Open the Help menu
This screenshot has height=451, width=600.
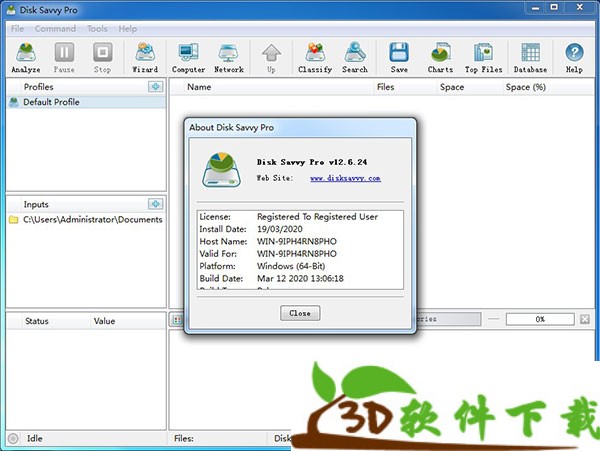(x=127, y=29)
